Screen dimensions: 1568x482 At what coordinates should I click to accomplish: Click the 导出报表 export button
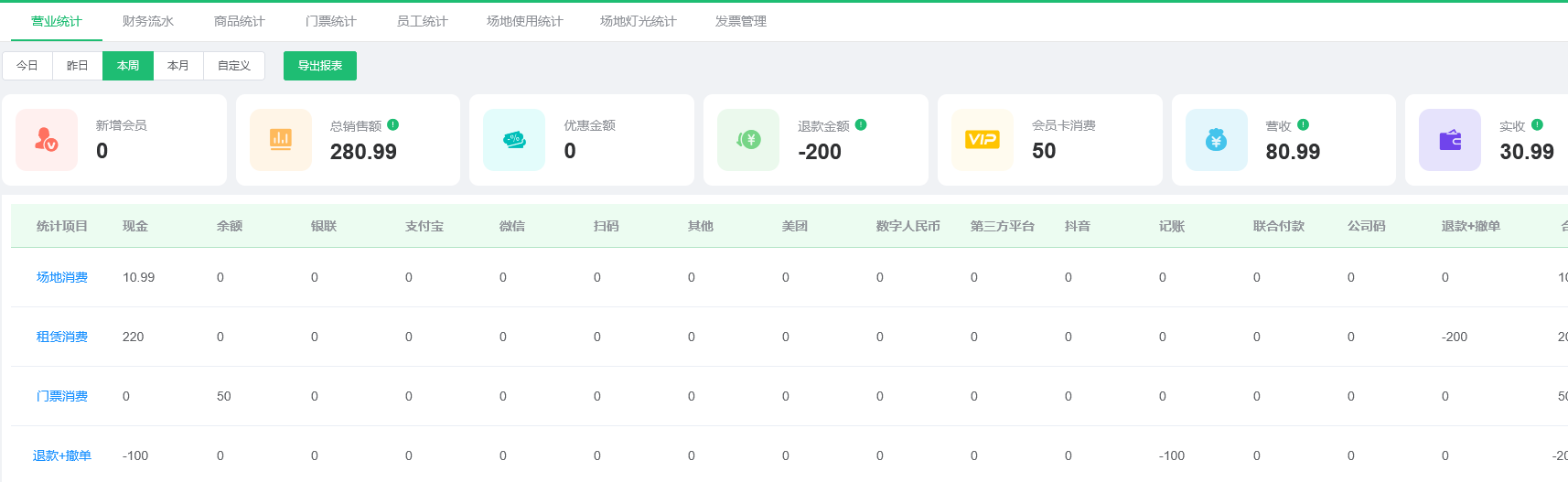[320, 66]
